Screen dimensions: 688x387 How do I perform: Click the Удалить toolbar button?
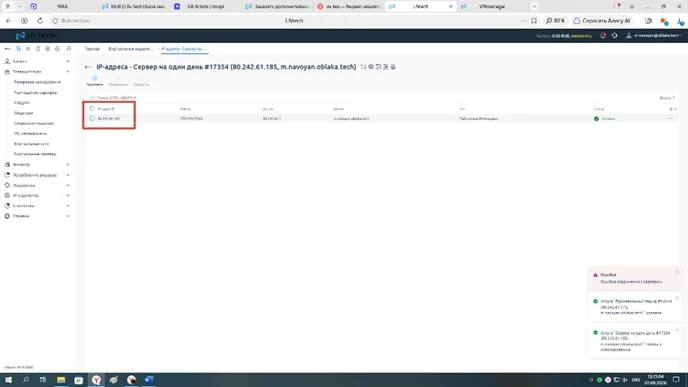(141, 81)
